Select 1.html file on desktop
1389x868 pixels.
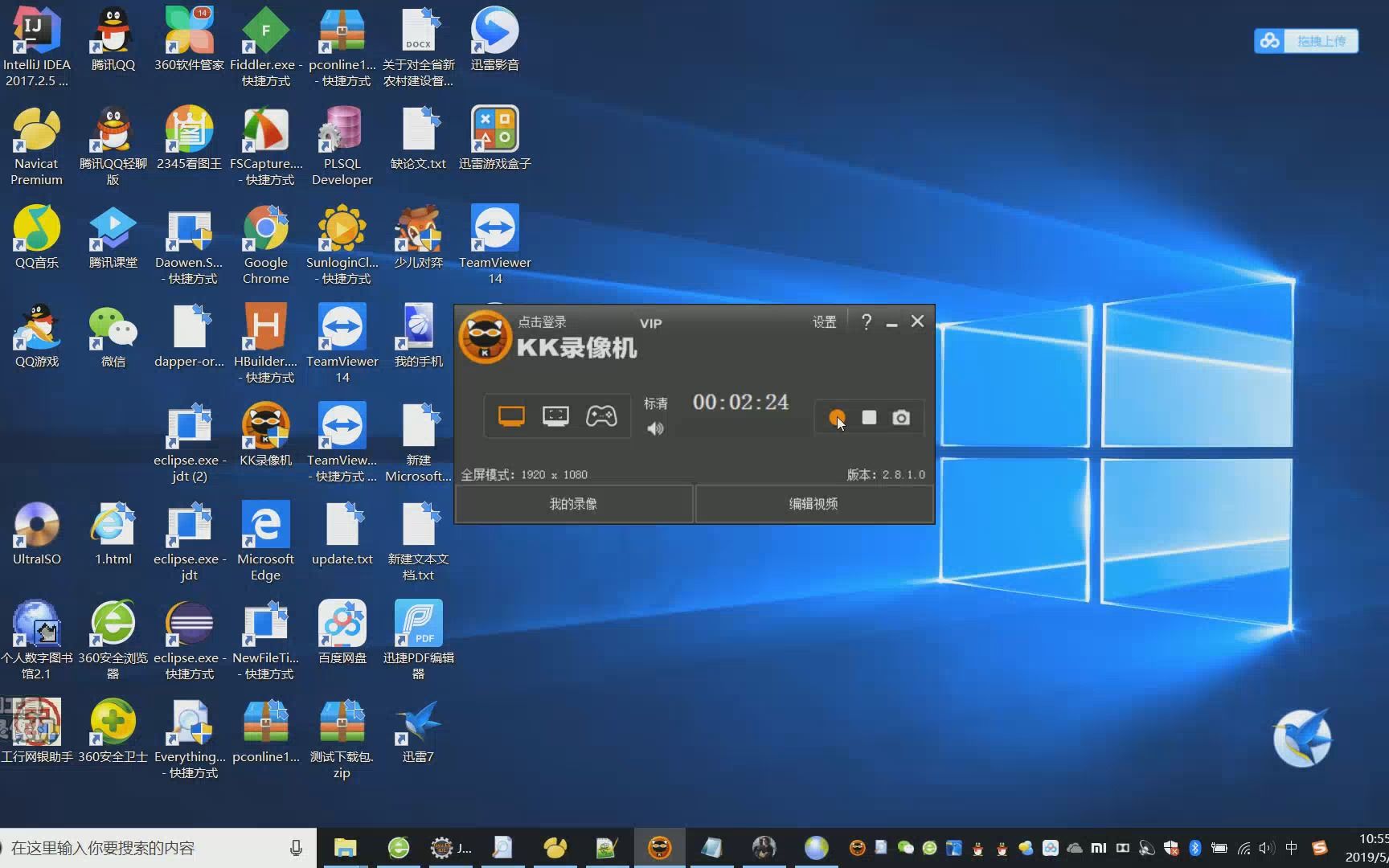pyautogui.click(x=113, y=533)
